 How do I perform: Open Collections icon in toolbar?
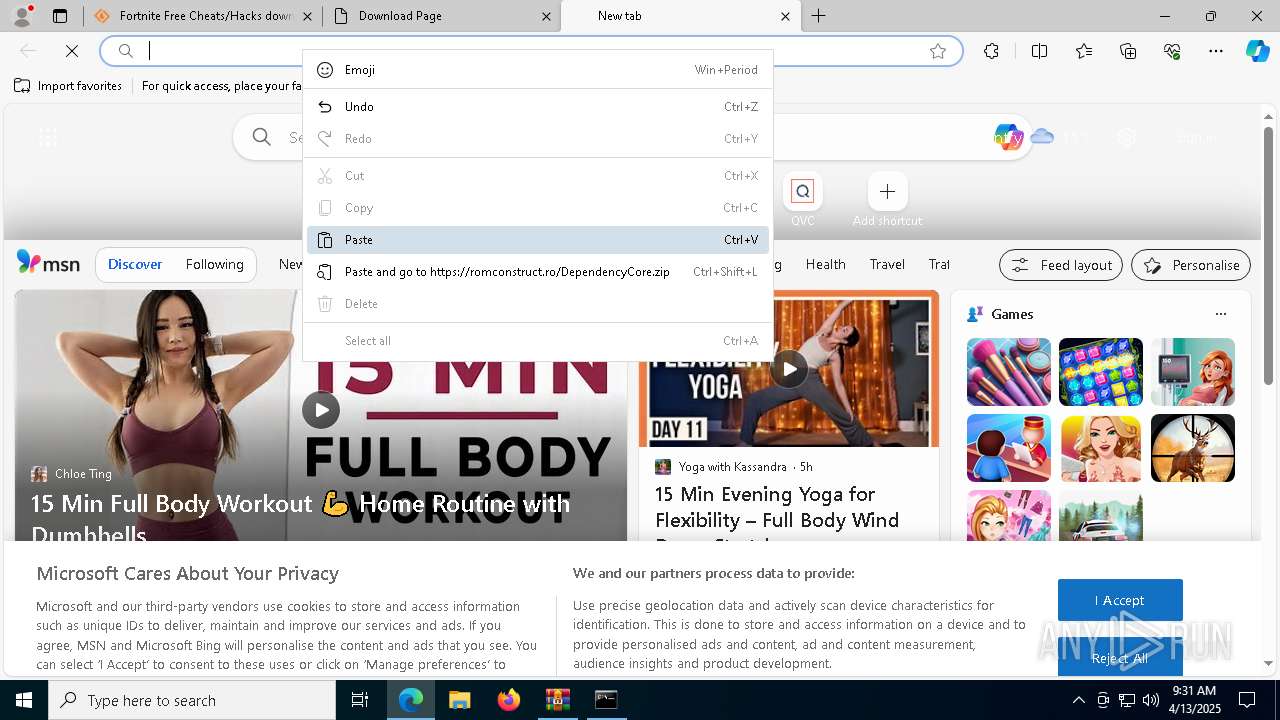click(x=1128, y=51)
